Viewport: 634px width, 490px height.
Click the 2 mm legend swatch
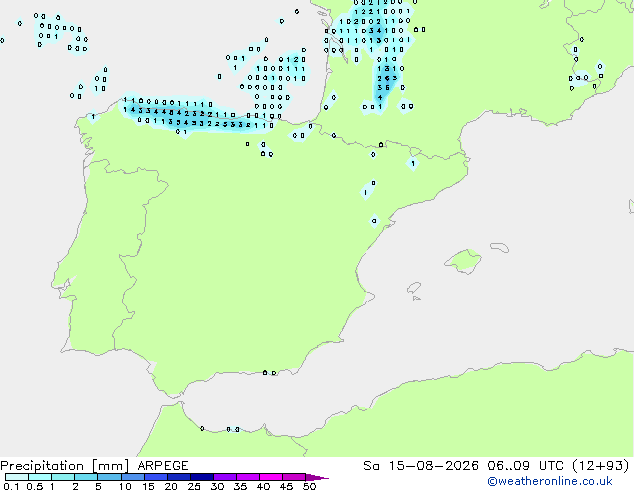click(x=86, y=477)
